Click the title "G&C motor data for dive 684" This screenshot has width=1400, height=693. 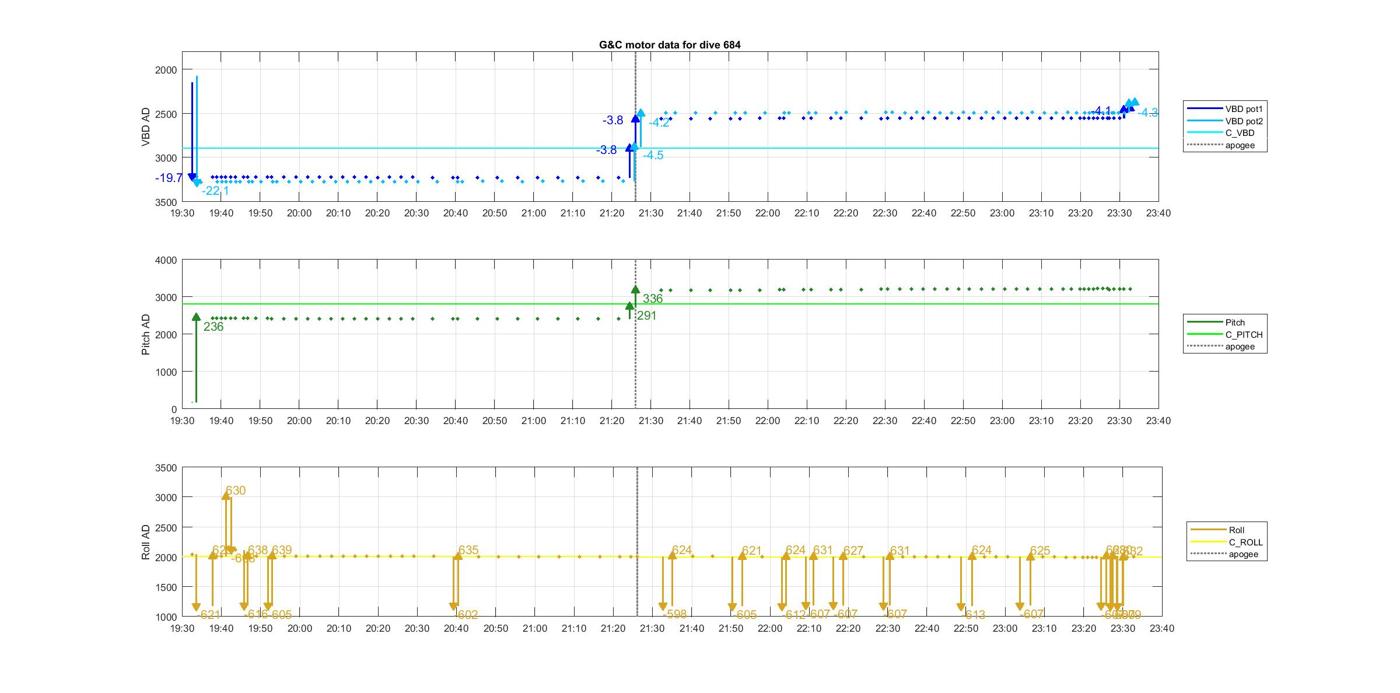669,45
